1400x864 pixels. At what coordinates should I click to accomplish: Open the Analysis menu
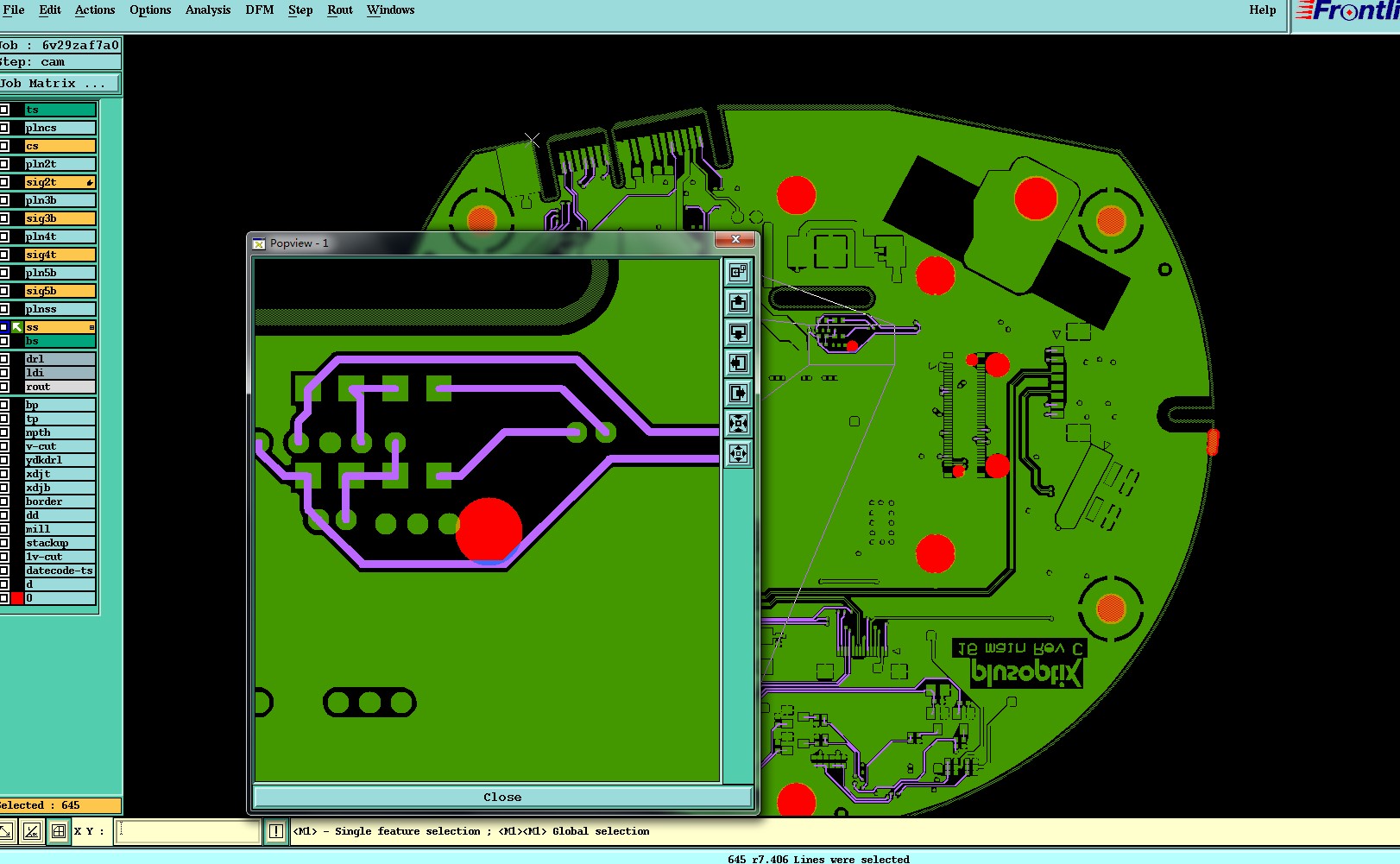208,10
